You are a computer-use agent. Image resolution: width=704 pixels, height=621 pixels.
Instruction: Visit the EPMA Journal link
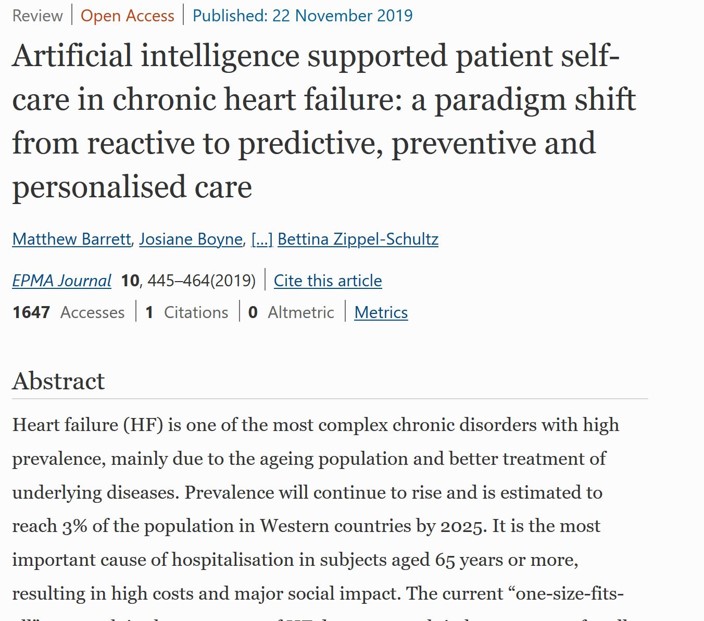61,281
